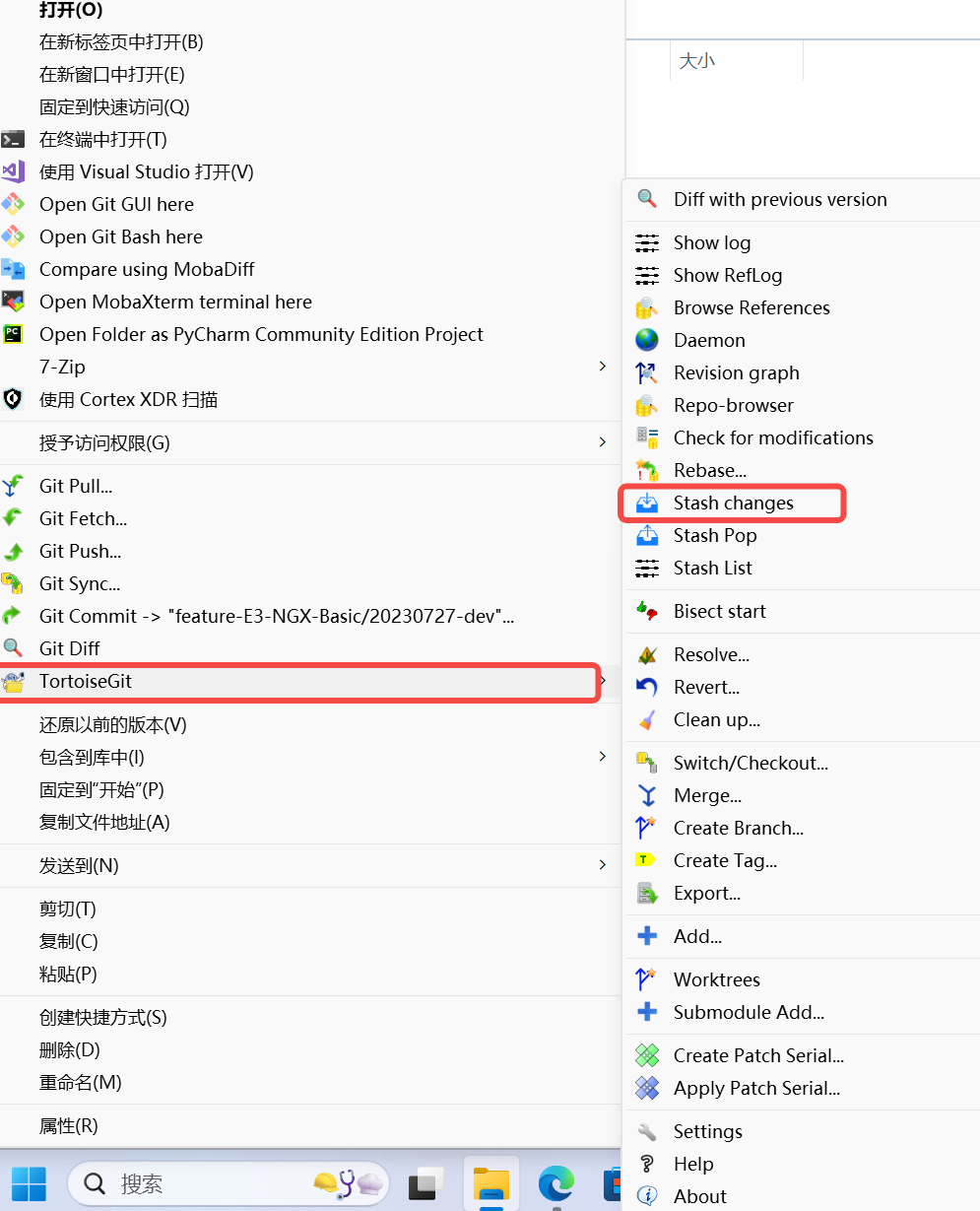Expand the 包含到库中(I) submenu arrow
Viewport: 980px width, 1211px height.
[x=603, y=757]
